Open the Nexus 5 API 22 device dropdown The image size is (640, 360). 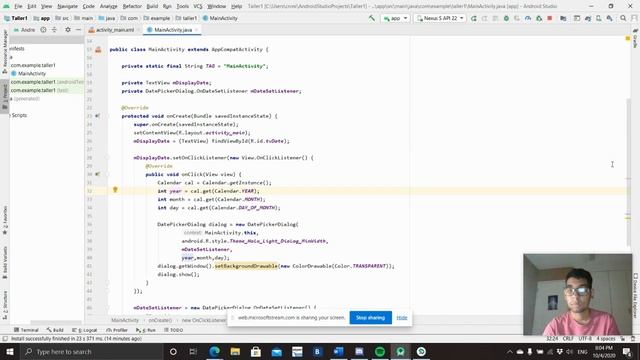440,18
